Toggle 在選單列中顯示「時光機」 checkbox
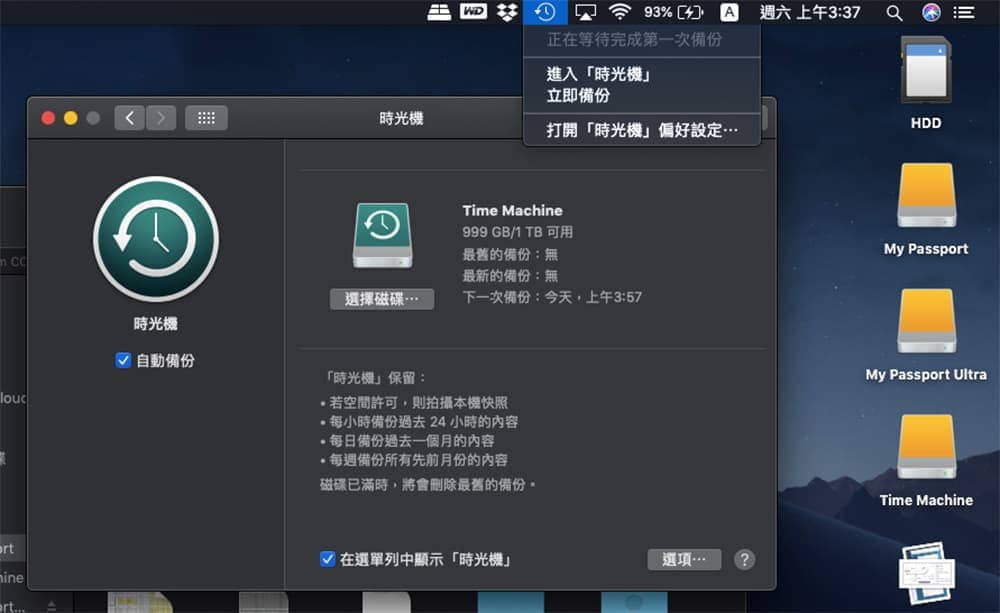The image size is (1000, 613). pyautogui.click(x=327, y=559)
